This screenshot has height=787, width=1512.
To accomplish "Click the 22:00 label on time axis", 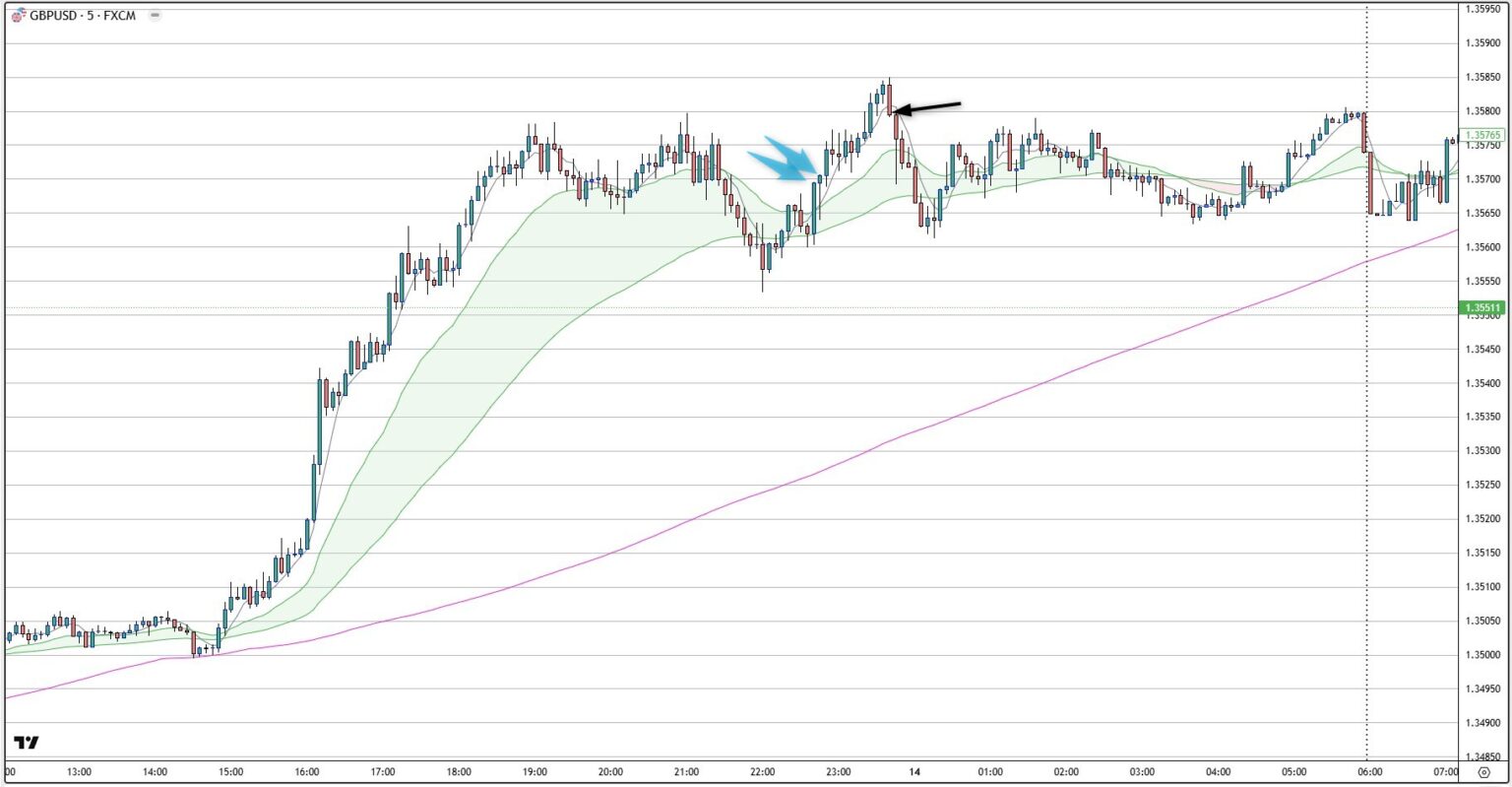I will [762, 772].
